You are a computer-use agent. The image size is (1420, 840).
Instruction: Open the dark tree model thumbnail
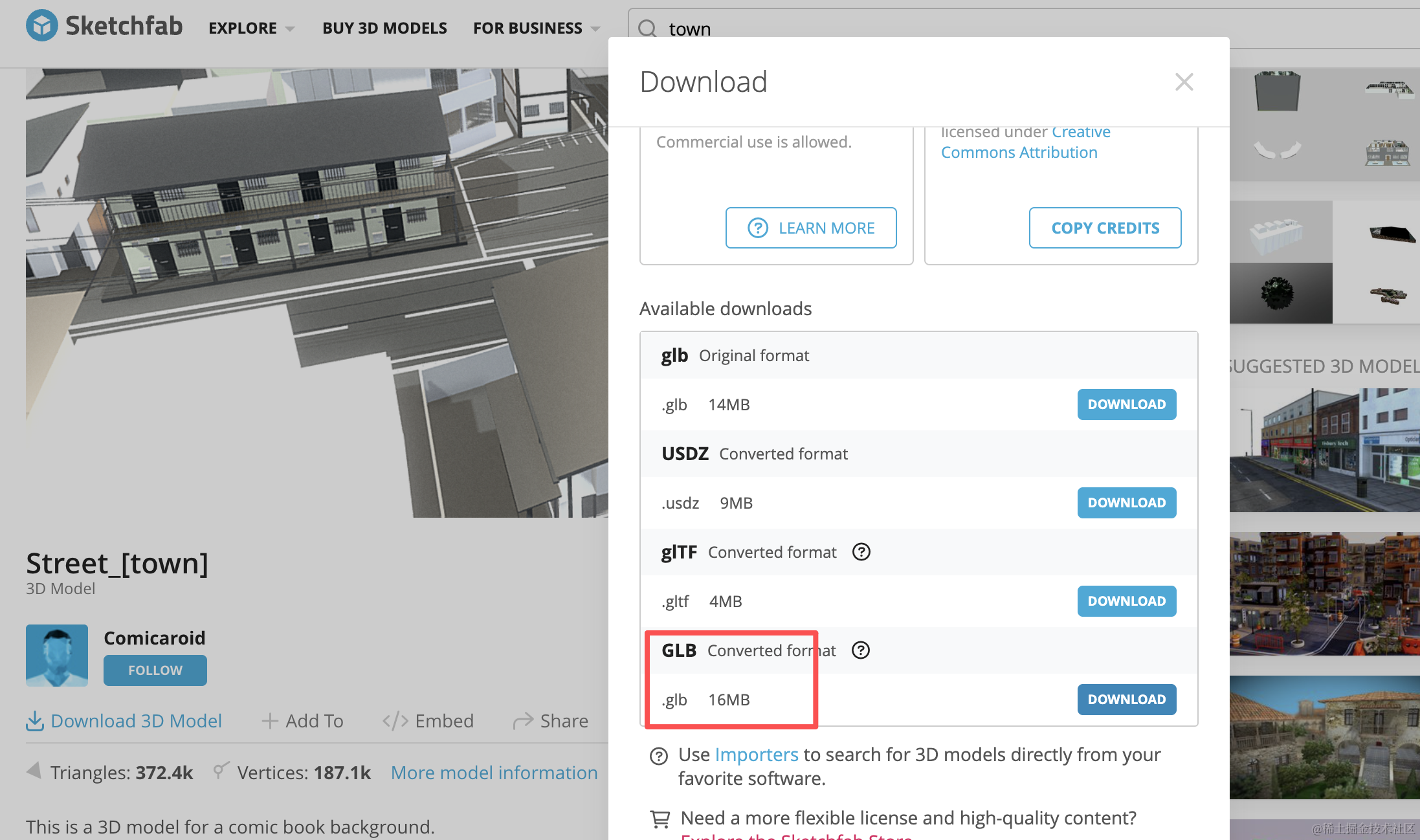(x=1281, y=293)
